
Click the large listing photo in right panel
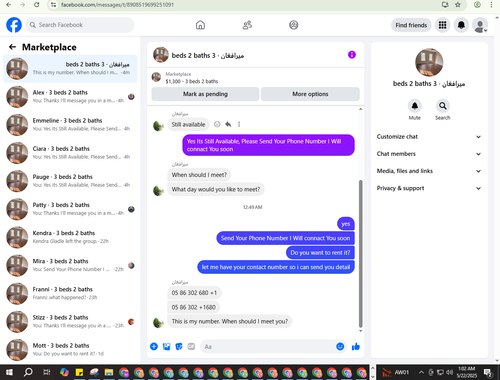click(x=429, y=62)
